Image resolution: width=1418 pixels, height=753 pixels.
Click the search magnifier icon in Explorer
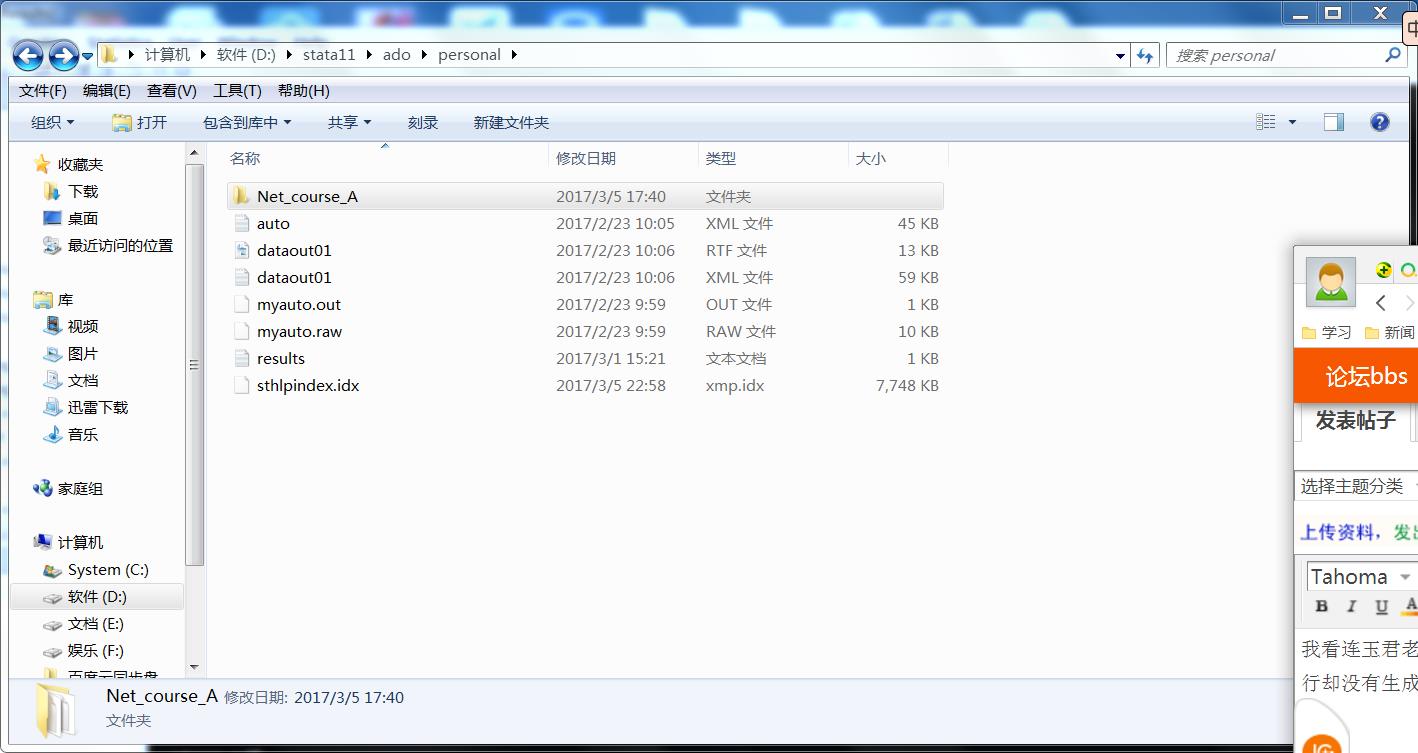(1393, 55)
